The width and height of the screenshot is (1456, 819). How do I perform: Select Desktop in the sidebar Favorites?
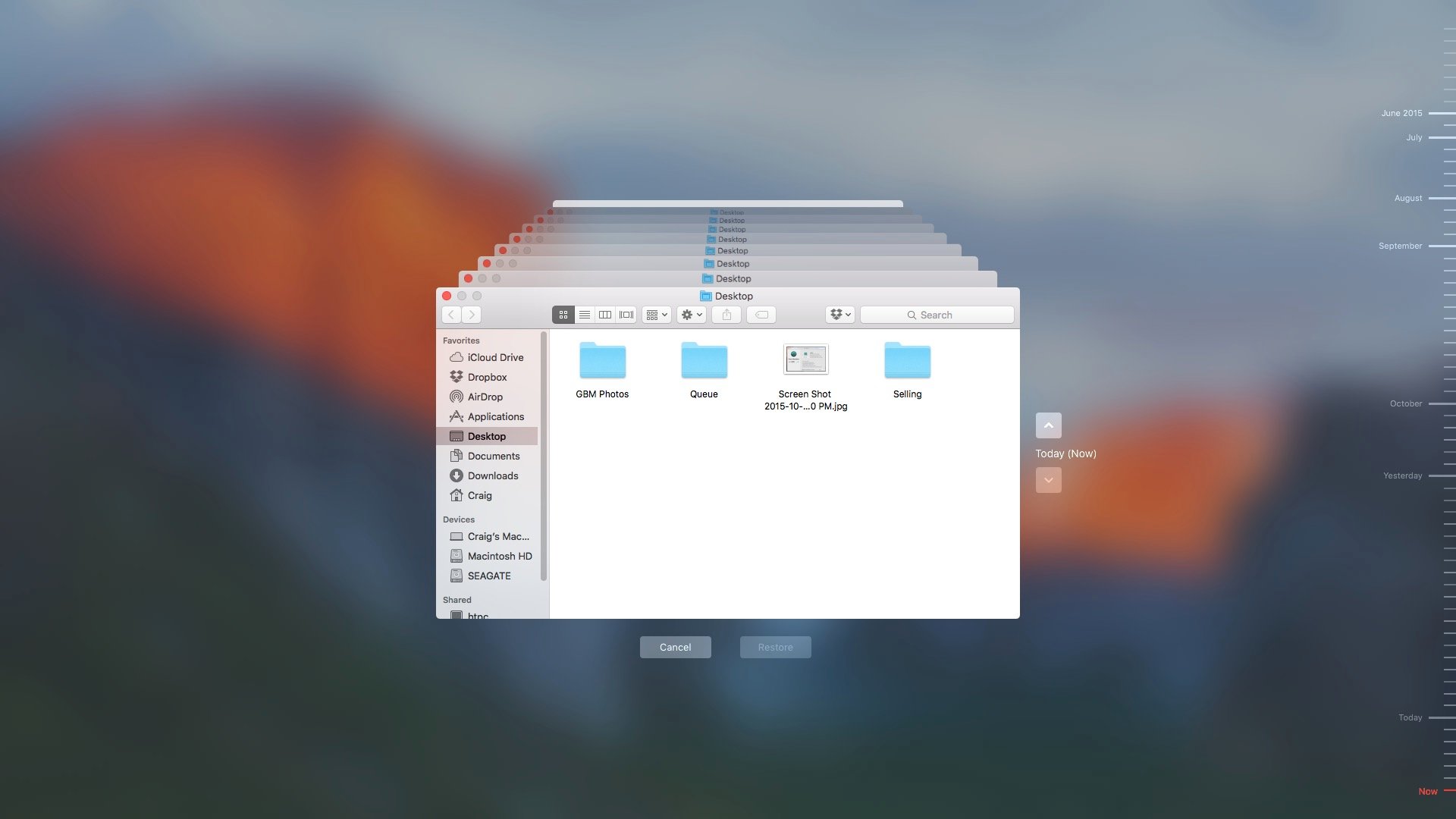click(488, 436)
